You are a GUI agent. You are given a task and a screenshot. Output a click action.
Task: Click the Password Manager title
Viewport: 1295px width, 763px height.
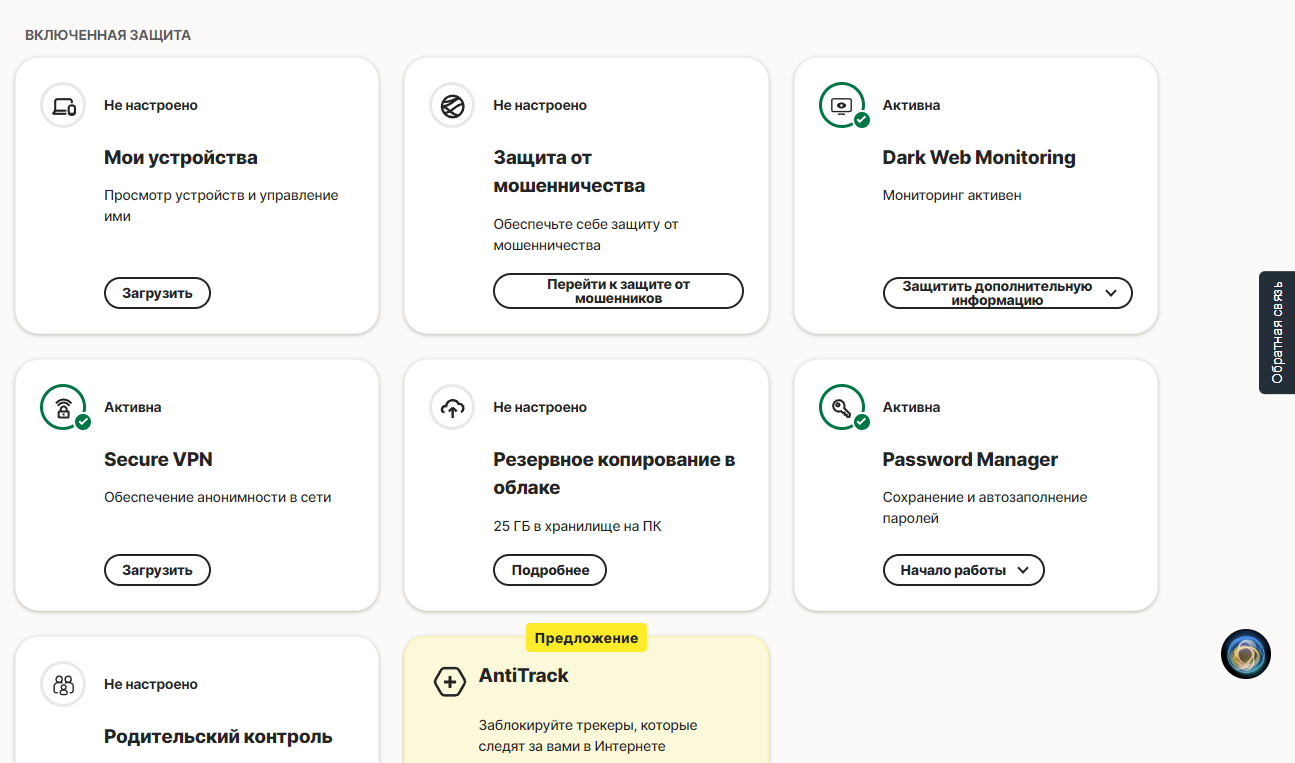[x=970, y=460]
